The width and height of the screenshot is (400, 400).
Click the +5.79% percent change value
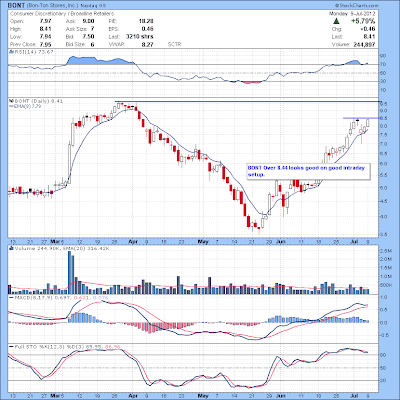363,21
